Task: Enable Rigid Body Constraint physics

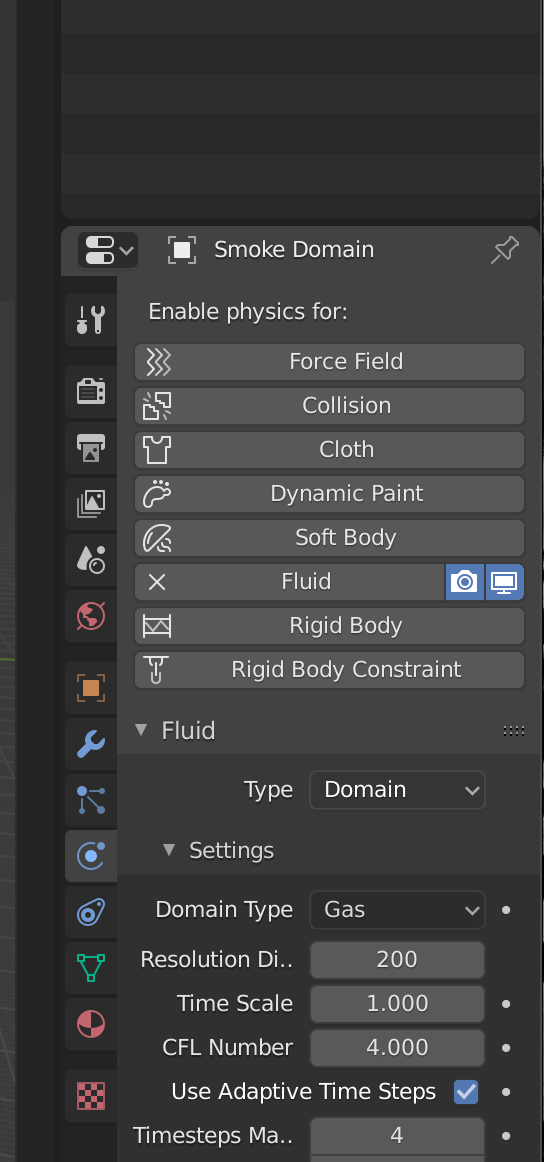Action: 329,670
